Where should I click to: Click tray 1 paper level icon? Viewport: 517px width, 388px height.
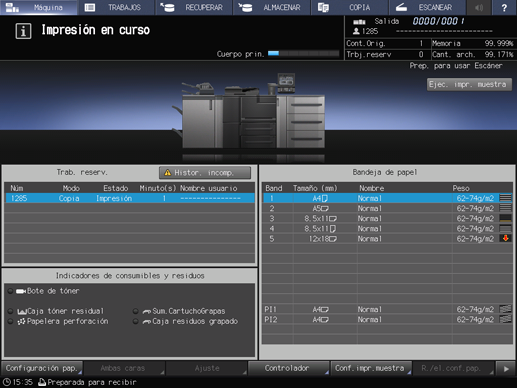[x=505, y=198]
